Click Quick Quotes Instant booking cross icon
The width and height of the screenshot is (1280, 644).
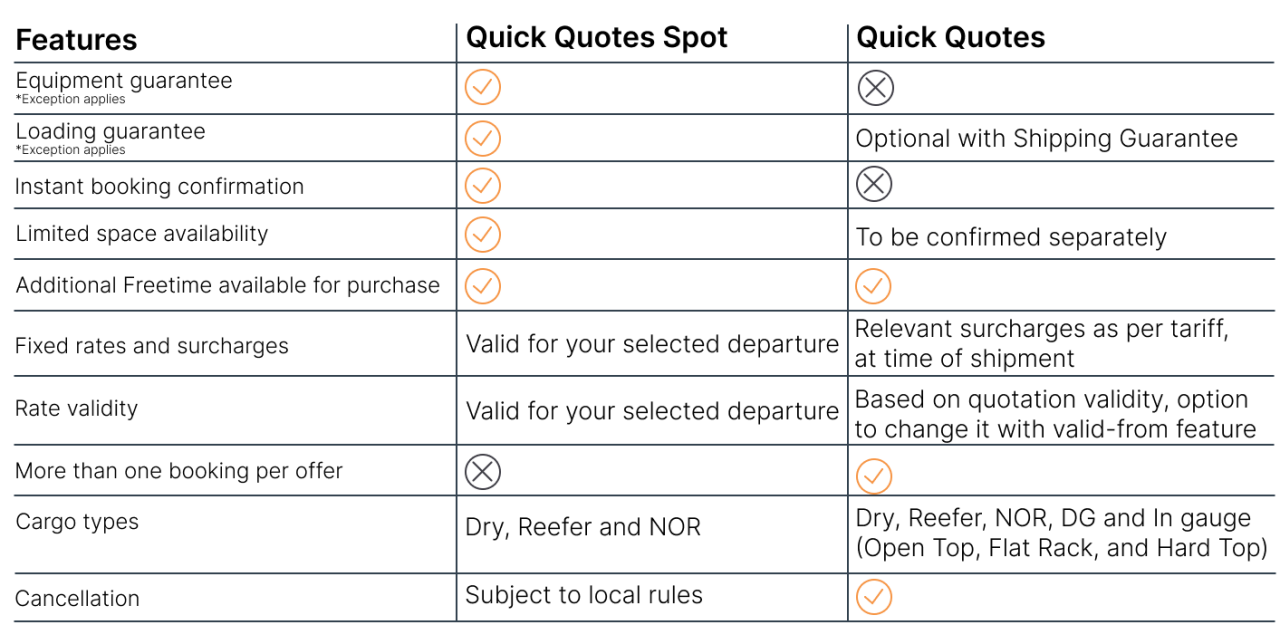pos(875,184)
